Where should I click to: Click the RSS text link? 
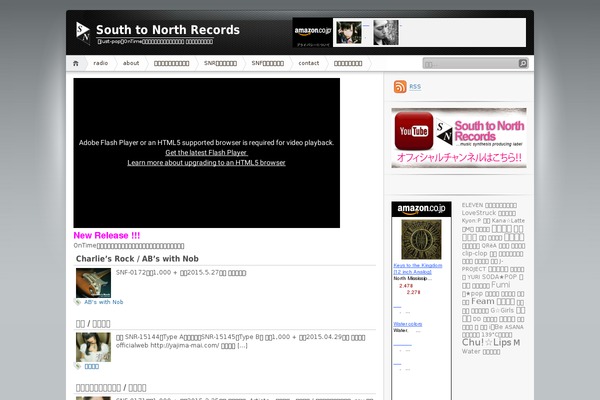pyautogui.click(x=415, y=87)
